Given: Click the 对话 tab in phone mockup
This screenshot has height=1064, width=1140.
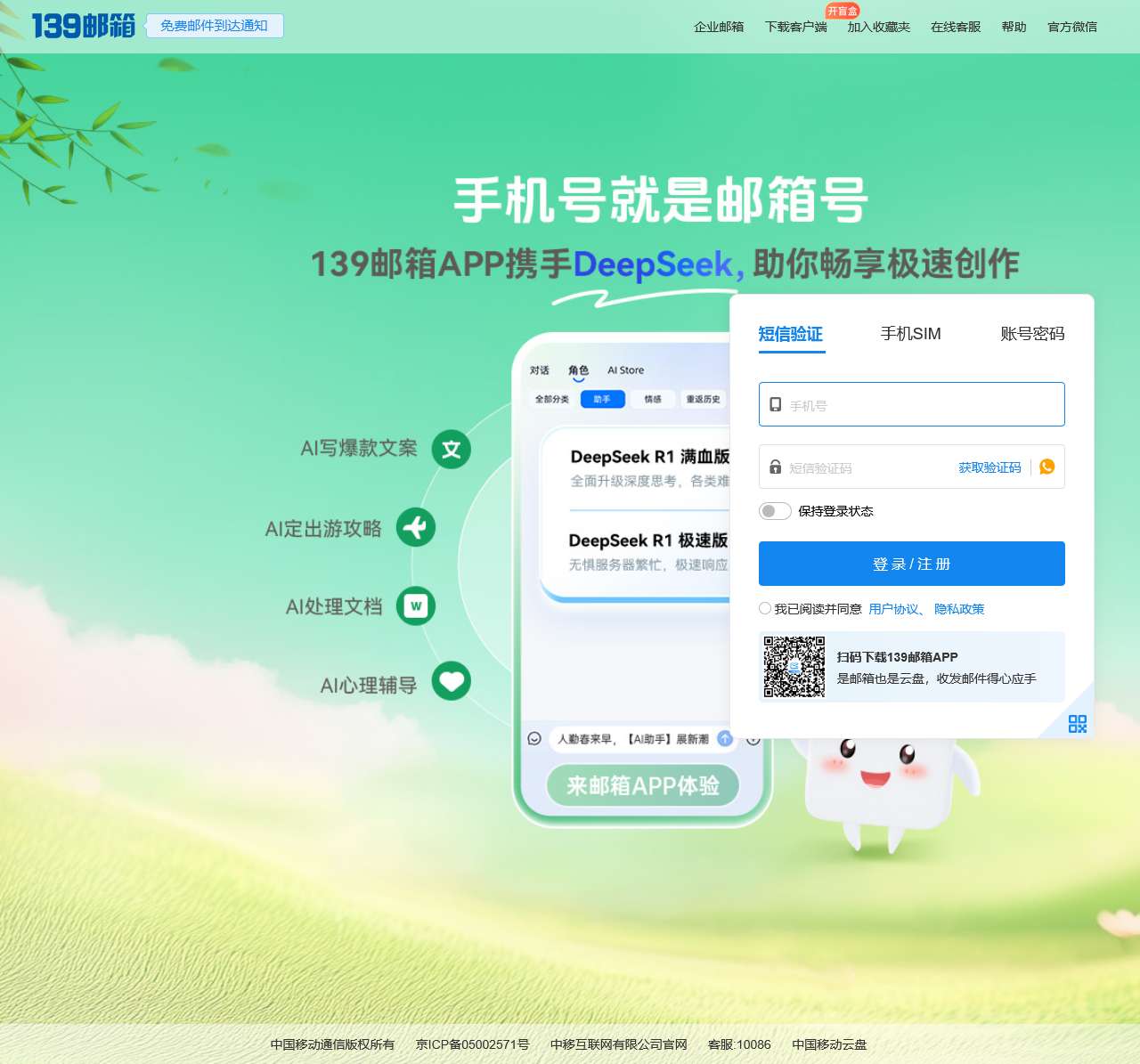Looking at the screenshot, I should coord(540,370).
